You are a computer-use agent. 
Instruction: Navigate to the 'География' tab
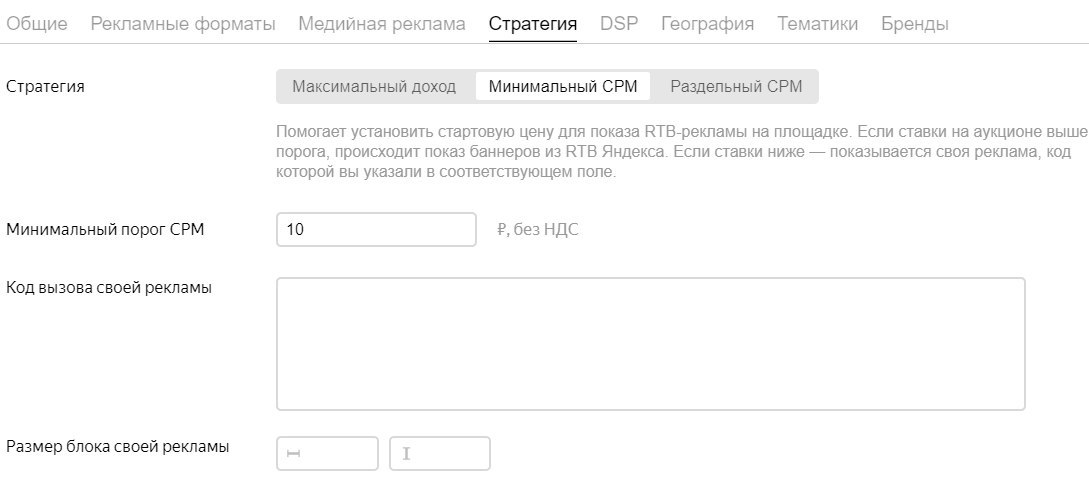(x=708, y=24)
